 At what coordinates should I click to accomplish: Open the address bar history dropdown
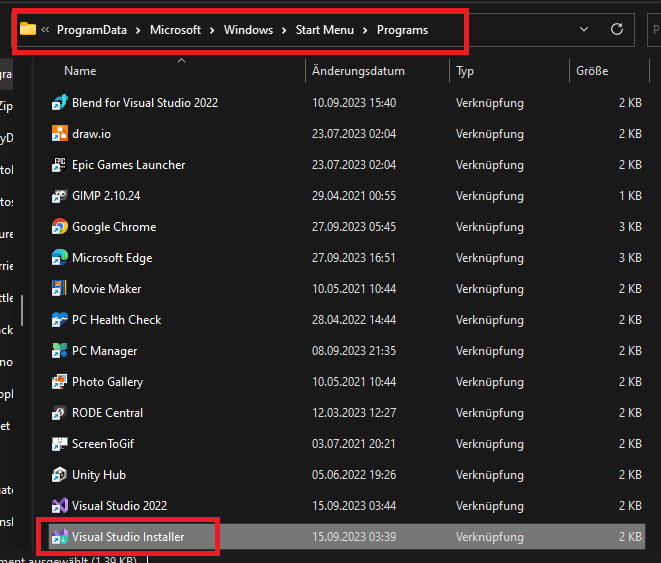point(584,29)
